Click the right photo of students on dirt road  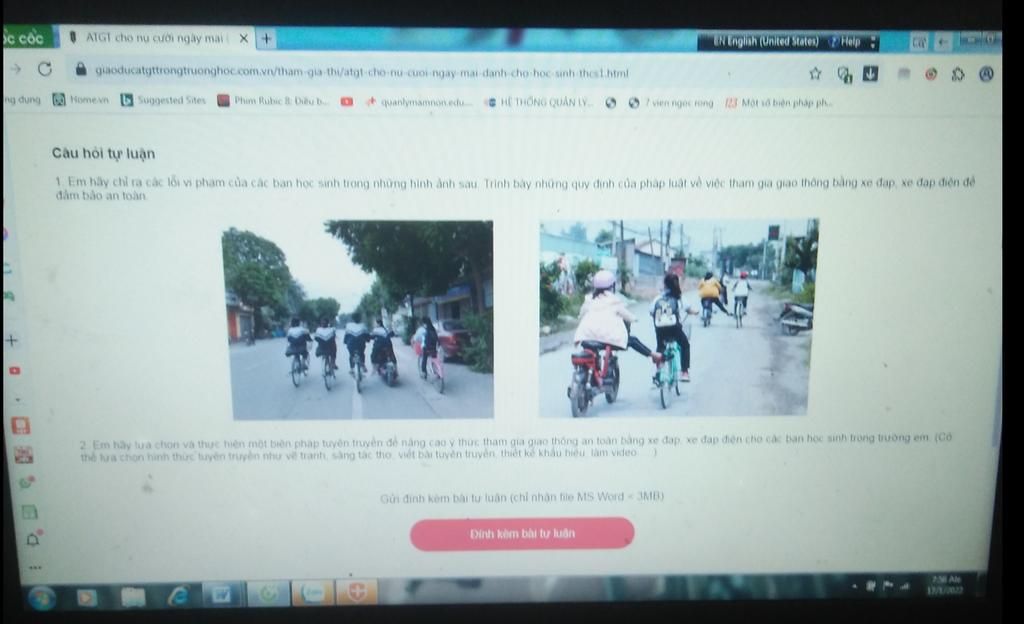pyautogui.click(x=677, y=318)
